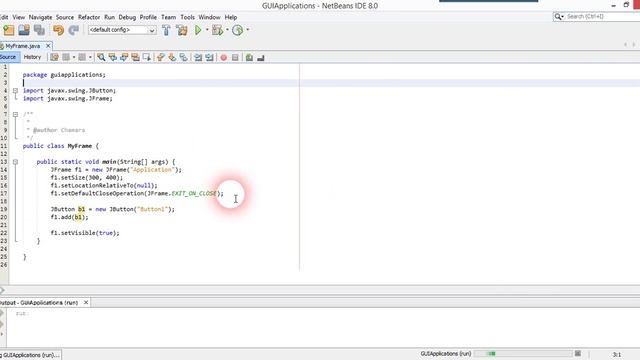Click Previous Bookmark icon

click(x=160, y=58)
